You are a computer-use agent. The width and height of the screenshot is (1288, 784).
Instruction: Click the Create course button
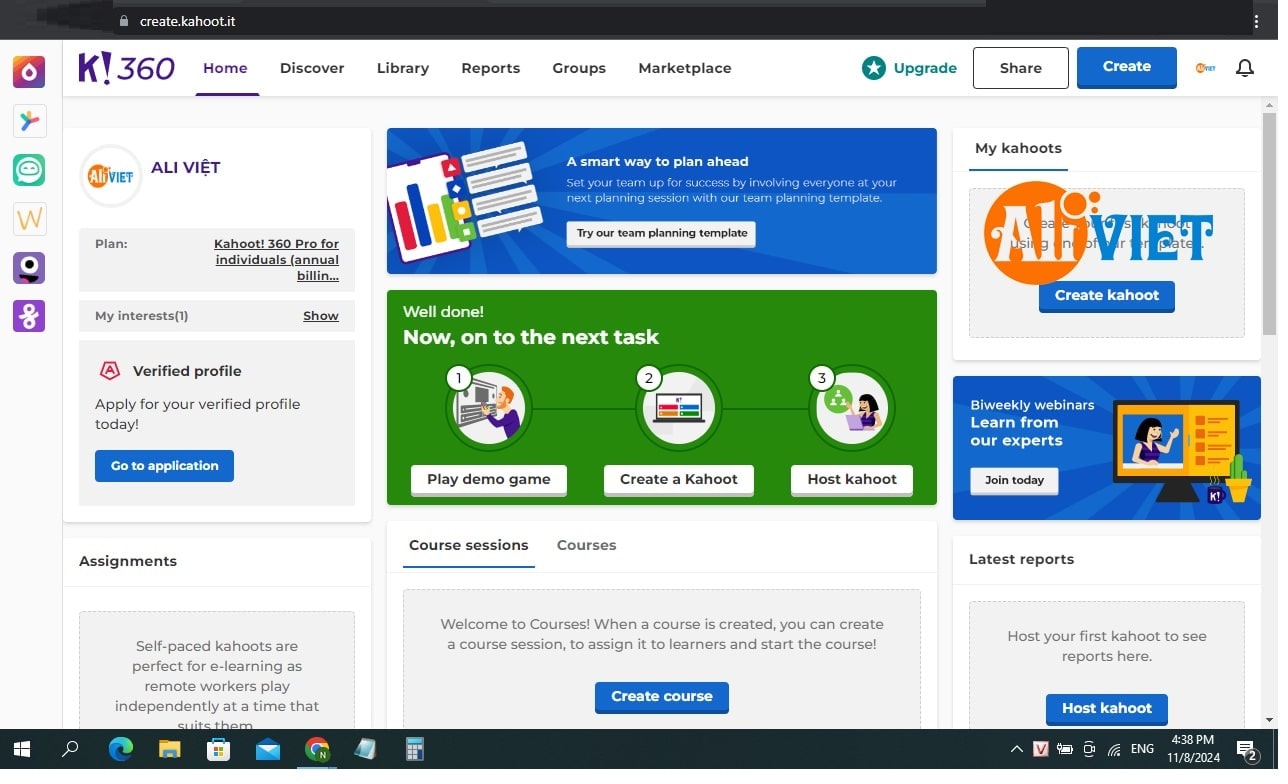click(x=662, y=696)
